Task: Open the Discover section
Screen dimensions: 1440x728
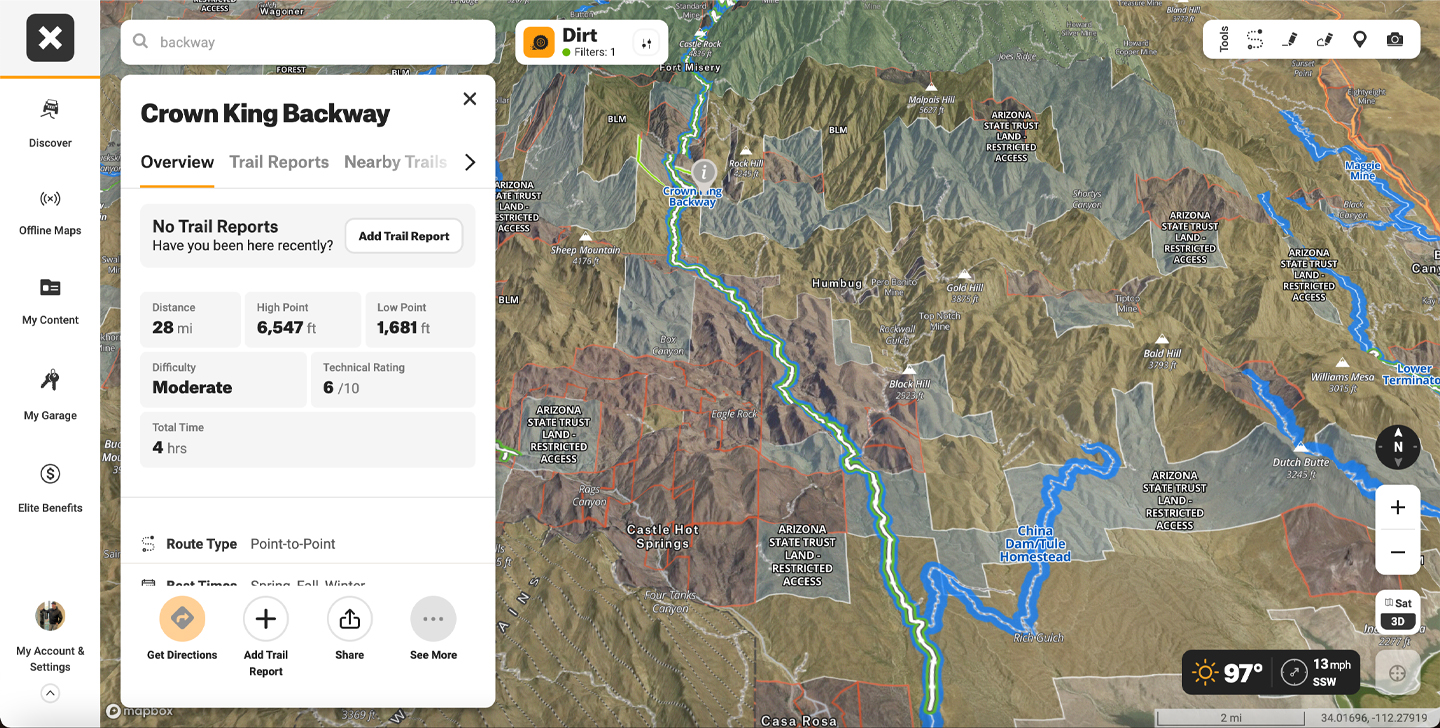Action: (x=50, y=124)
